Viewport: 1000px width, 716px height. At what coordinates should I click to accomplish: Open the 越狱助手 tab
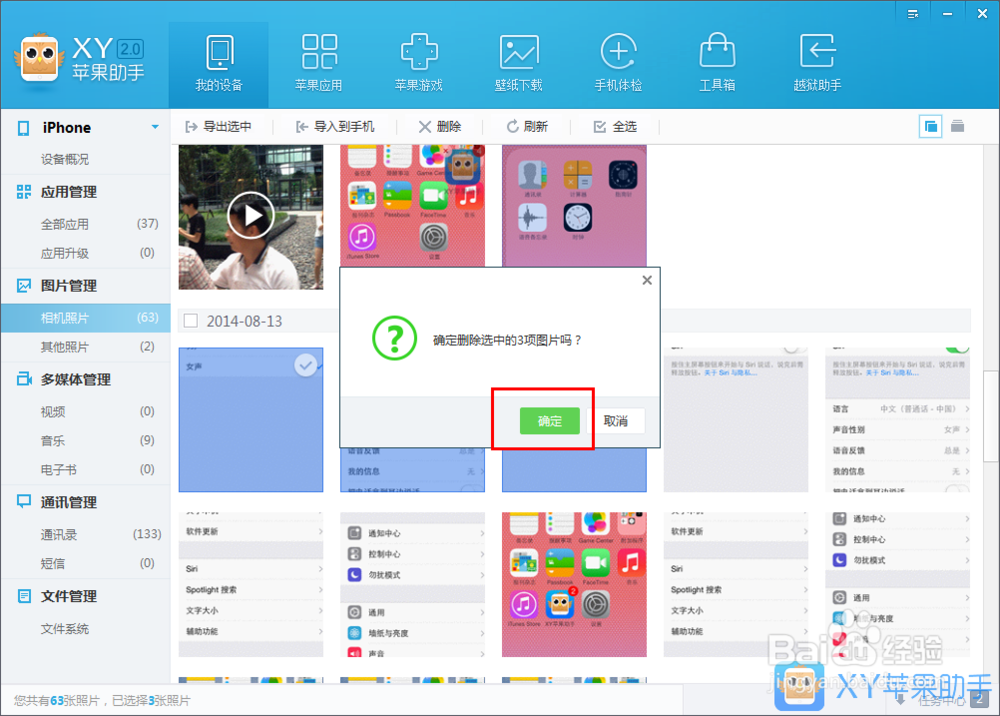[x=817, y=64]
